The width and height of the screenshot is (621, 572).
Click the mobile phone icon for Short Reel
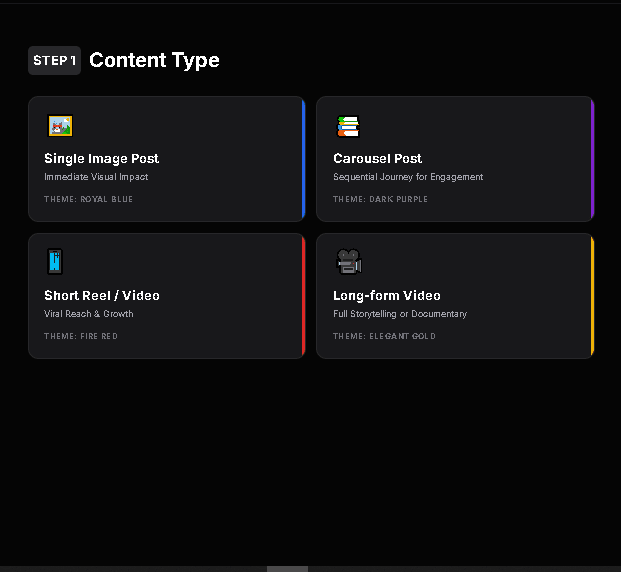click(x=55, y=262)
